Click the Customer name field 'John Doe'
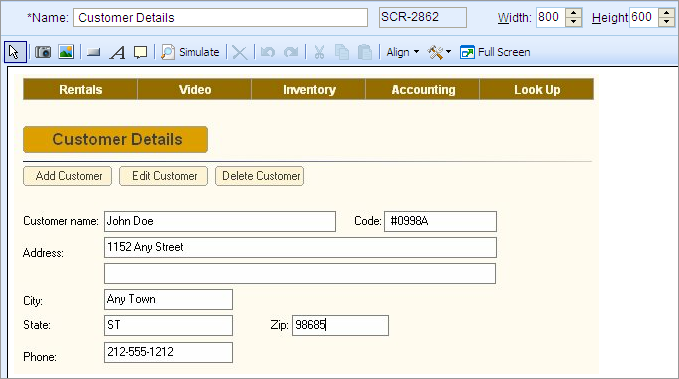Viewport: 679px width, 379px height. coord(220,221)
